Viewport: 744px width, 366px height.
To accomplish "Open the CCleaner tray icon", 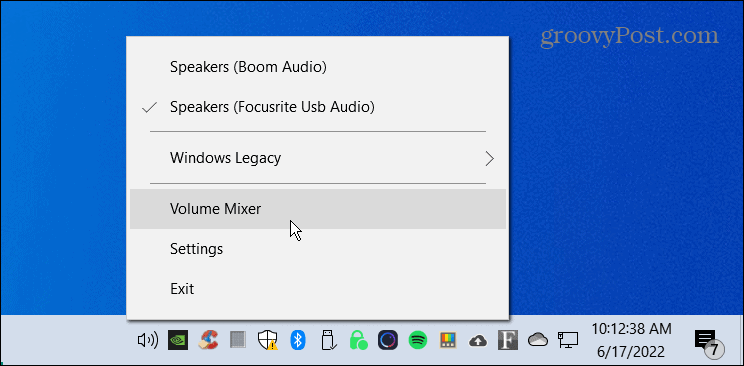I will point(208,340).
